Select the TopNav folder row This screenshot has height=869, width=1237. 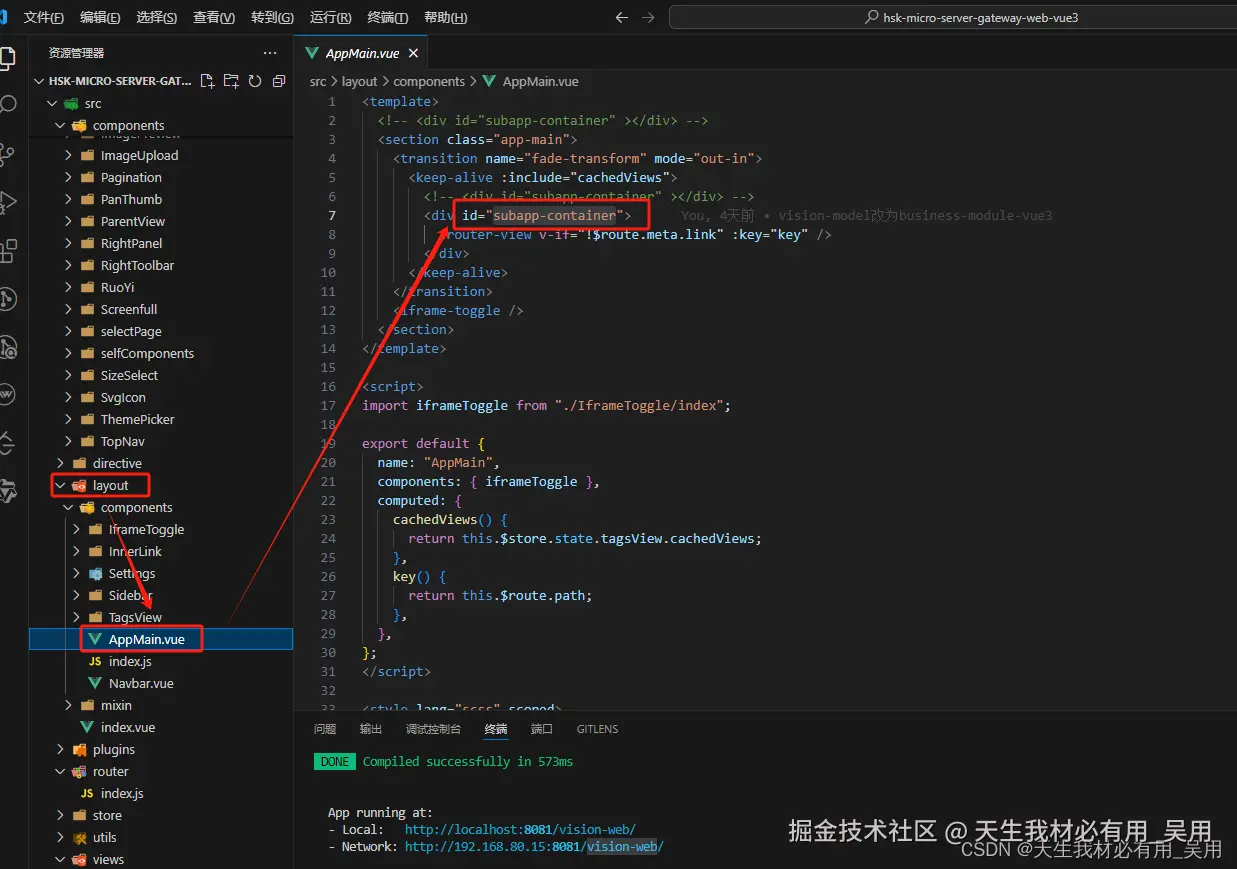point(161,441)
